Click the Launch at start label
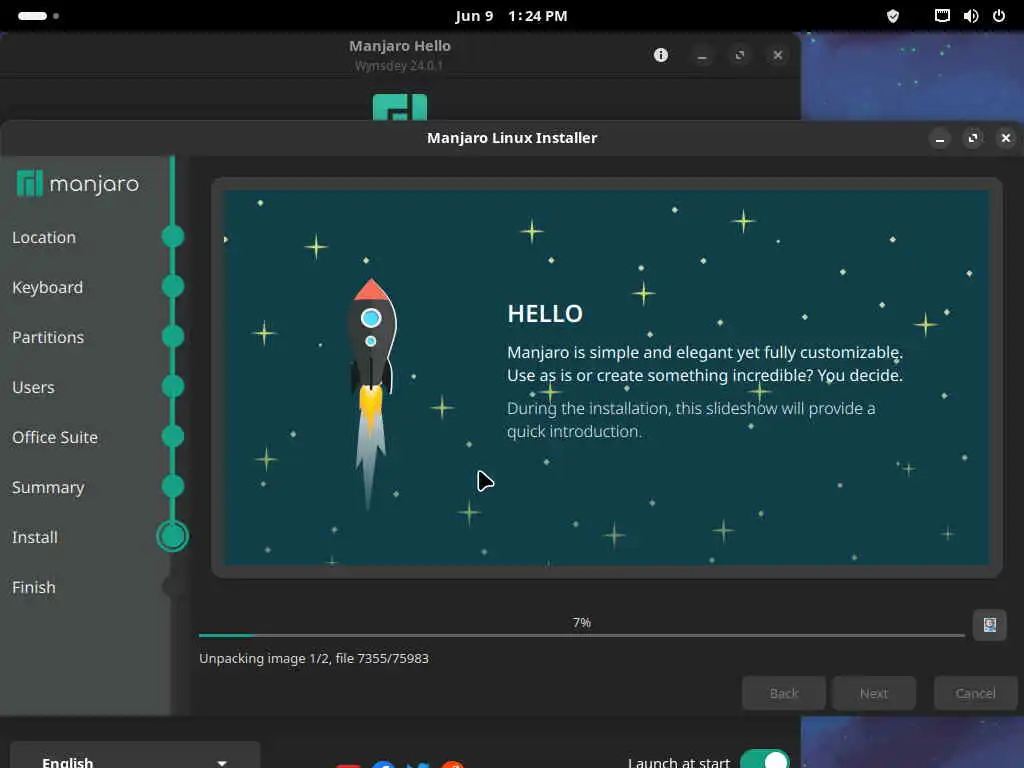1024x768 pixels. [679, 761]
